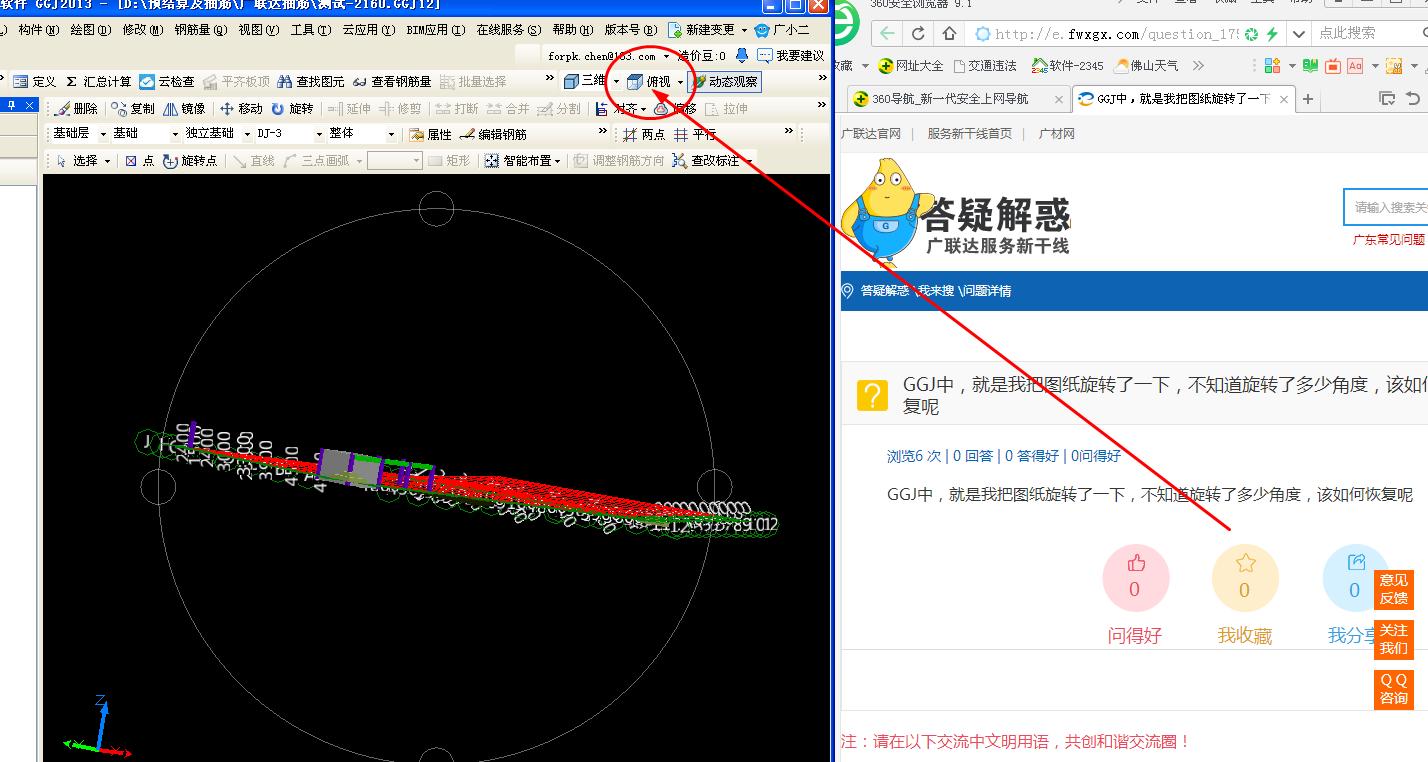Open the 在线服务 menu
The width and height of the screenshot is (1428, 762).
point(508,30)
